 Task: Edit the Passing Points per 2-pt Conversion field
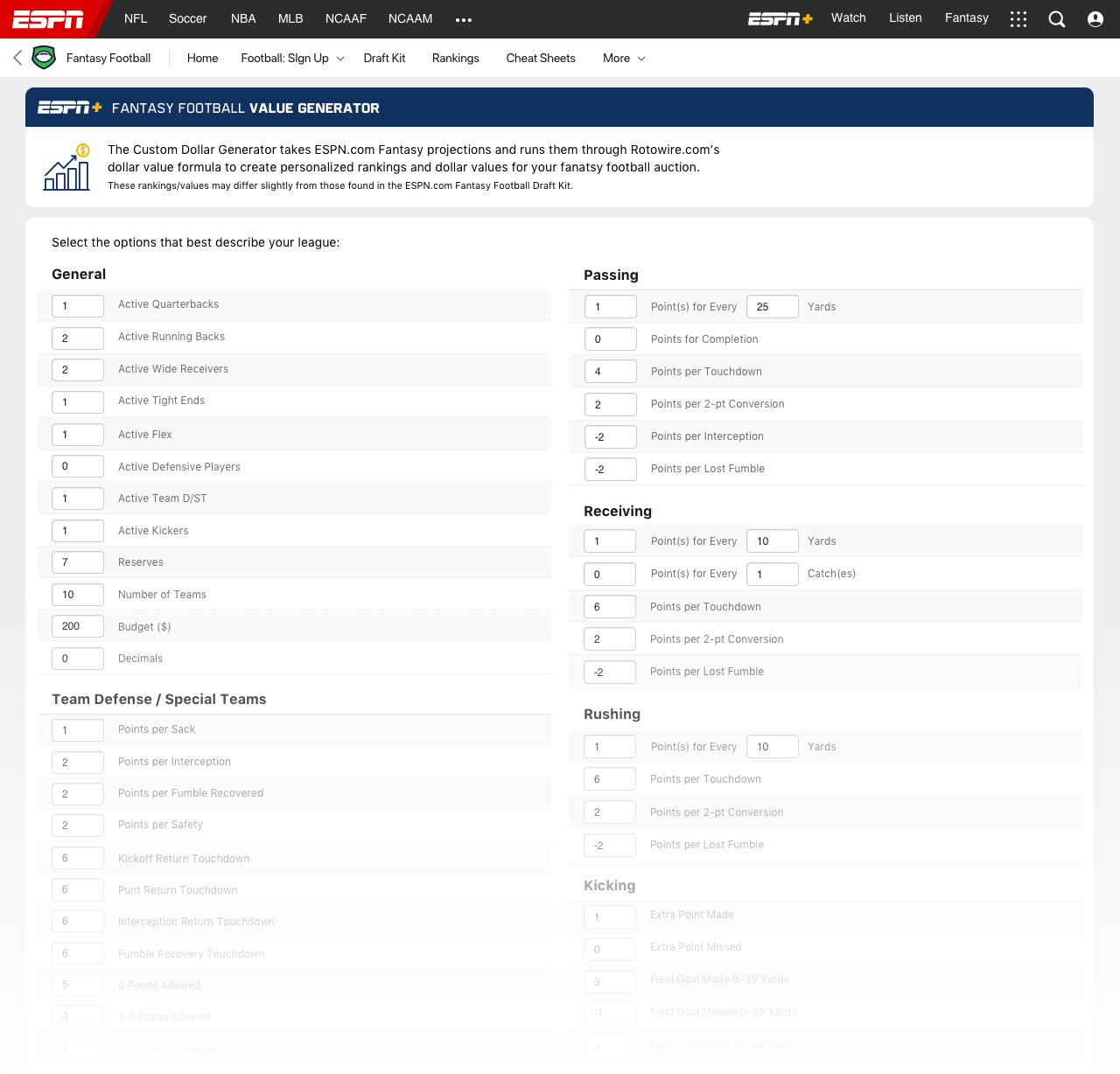pos(611,405)
